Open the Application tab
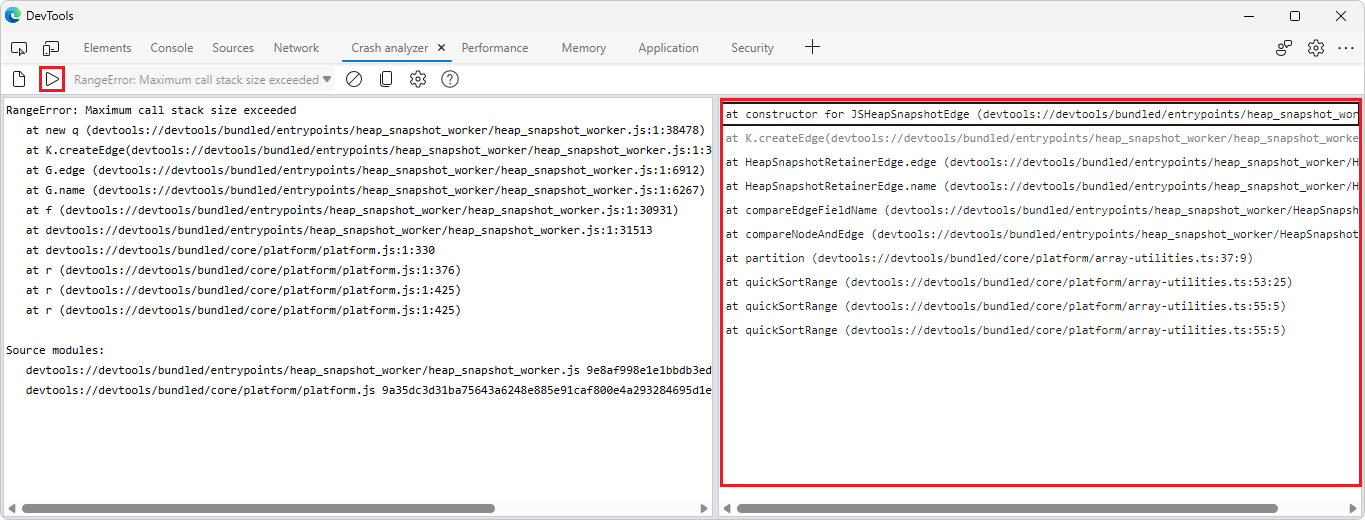The height and width of the screenshot is (520, 1365). point(668,48)
